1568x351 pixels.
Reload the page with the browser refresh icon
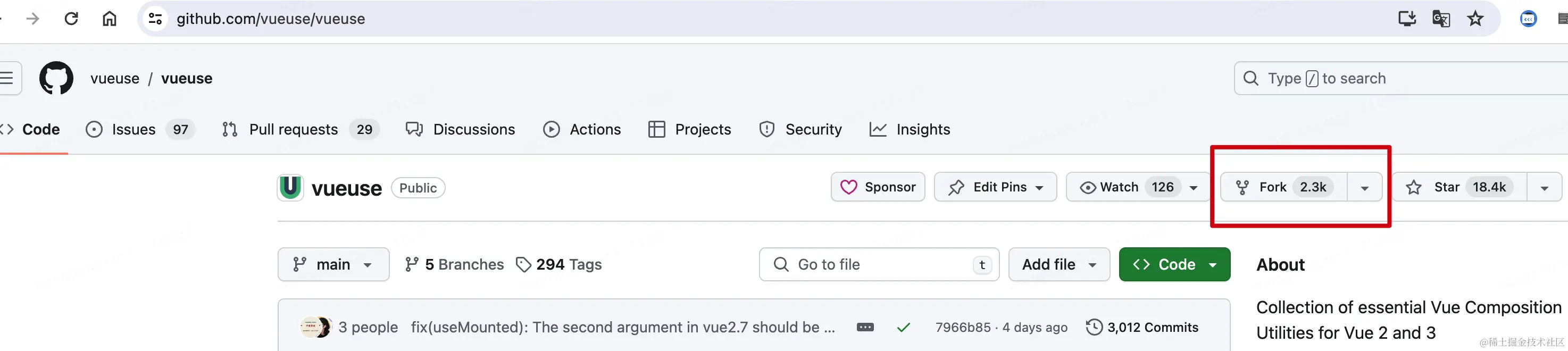click(71, 19)
